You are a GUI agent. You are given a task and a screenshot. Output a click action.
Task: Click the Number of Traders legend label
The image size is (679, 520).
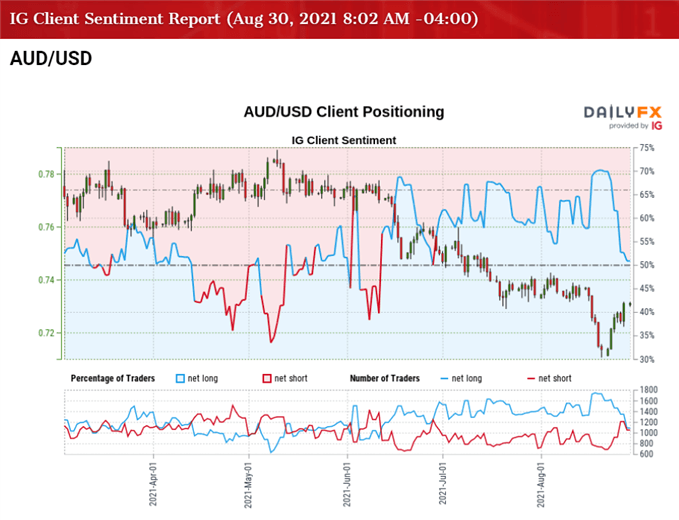(x=385, y=378)
